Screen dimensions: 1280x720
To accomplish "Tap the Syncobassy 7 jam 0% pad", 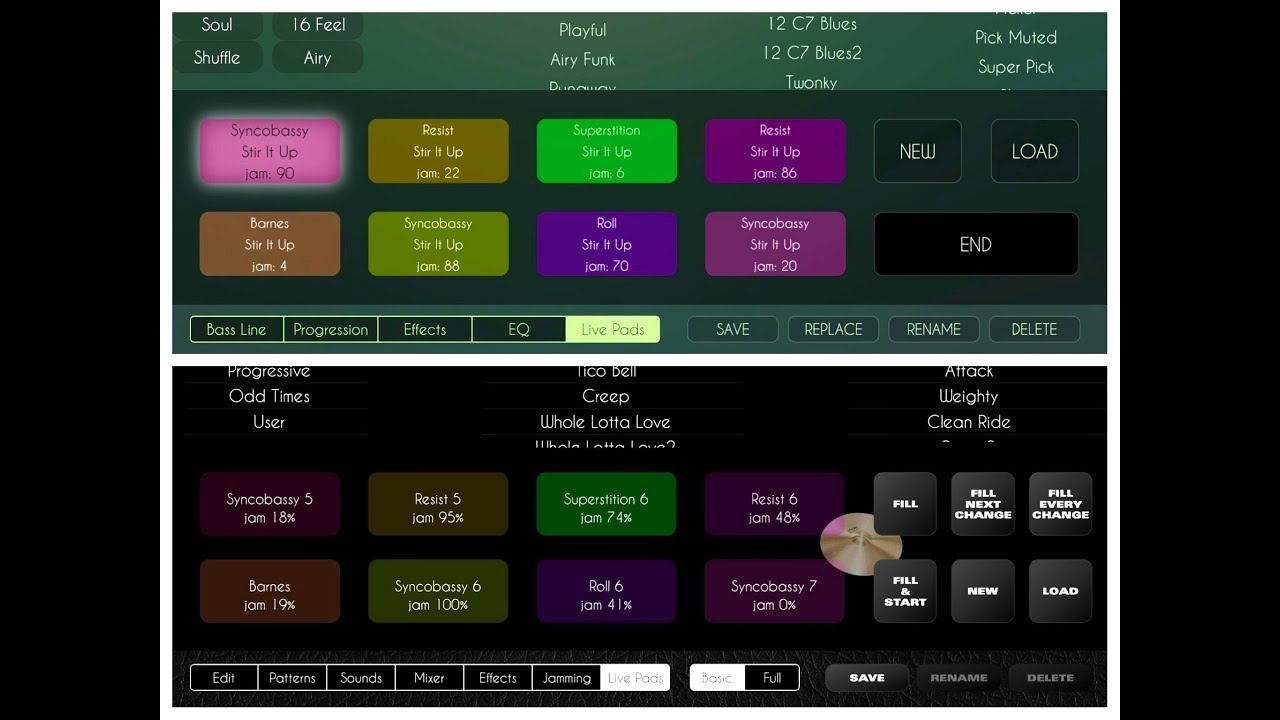I will [774, 591].
